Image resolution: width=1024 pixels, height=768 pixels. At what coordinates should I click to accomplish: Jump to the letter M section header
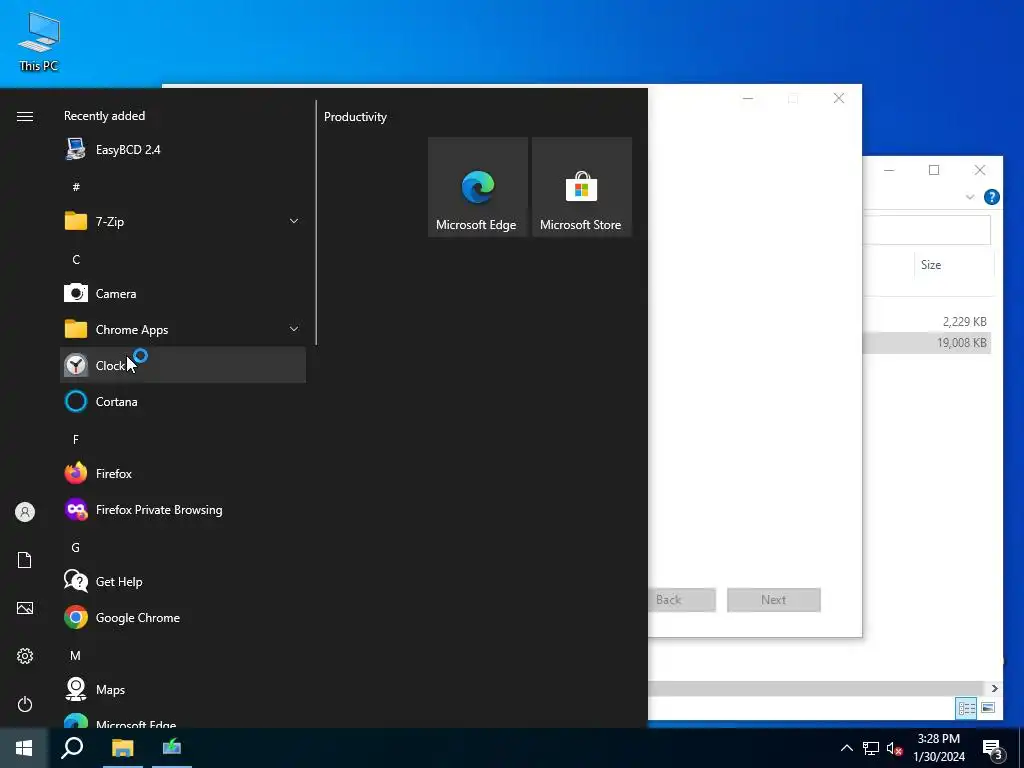[76, 655]
